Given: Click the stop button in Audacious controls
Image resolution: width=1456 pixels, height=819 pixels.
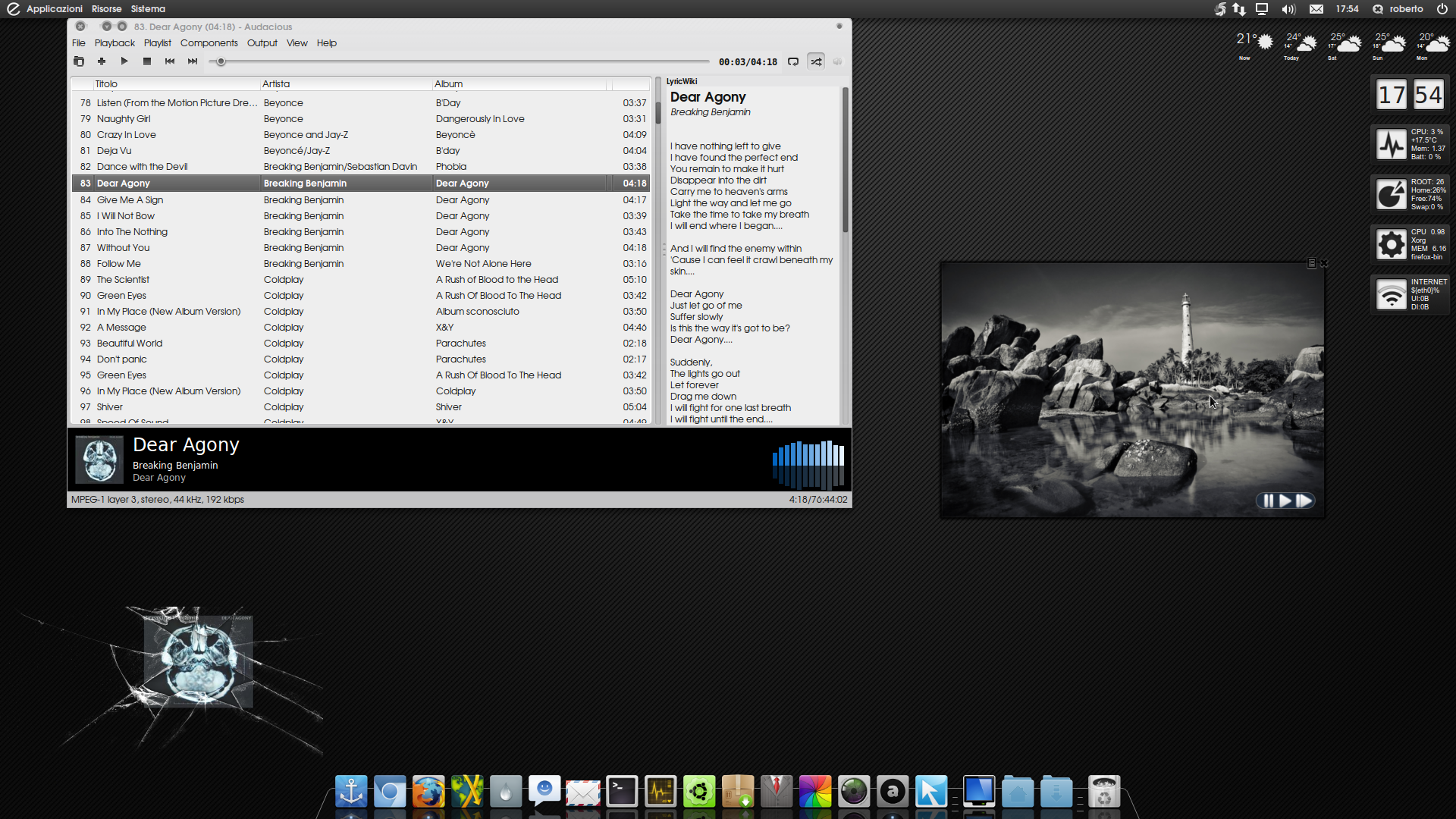Looking at the screenshot, I should pyautogui.click(x=146, y=61).
